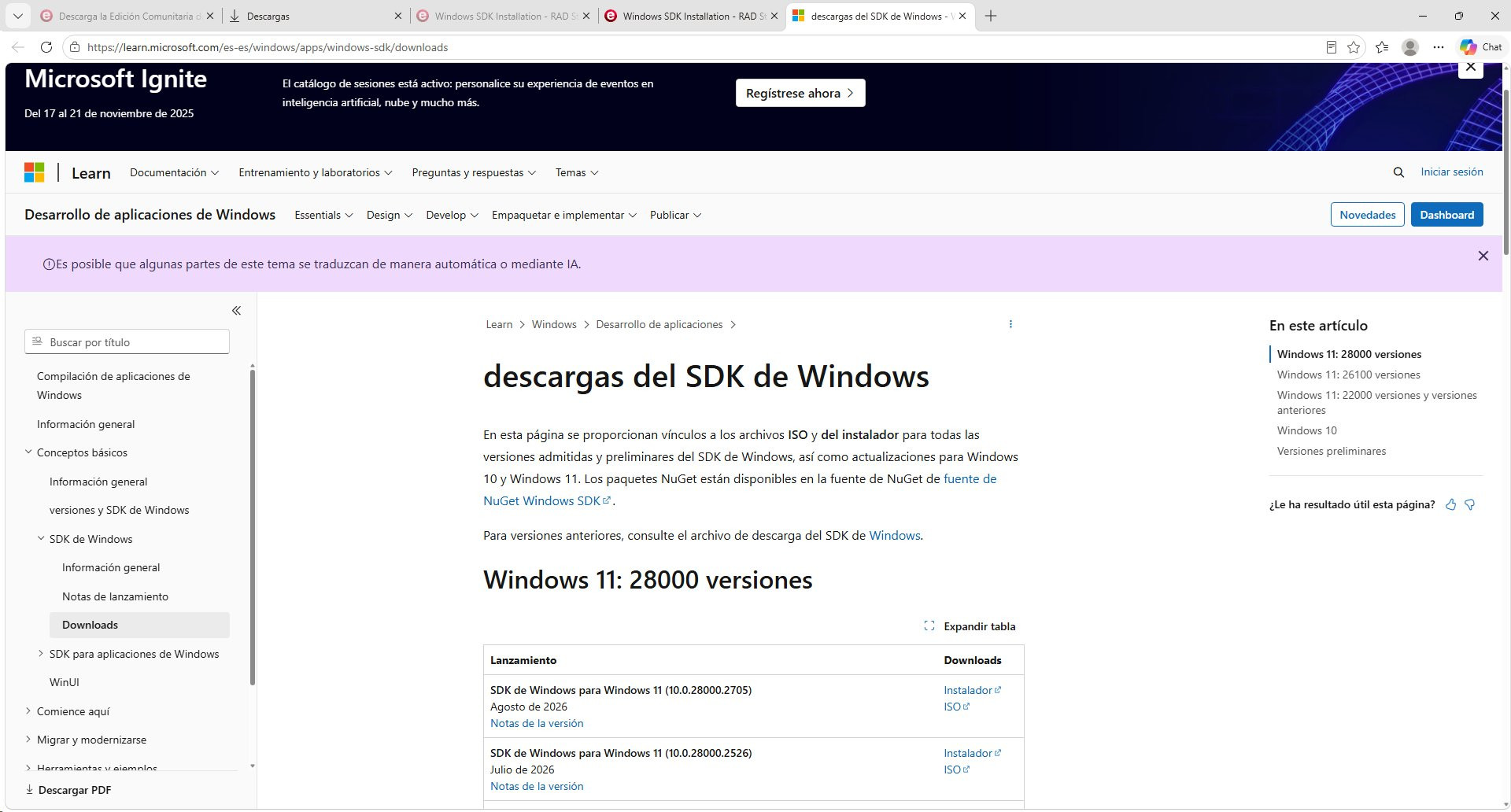Image resolution: width=1511 pixels, height=812 pixels.
Task: Expand the Temas menu
Action: click(577, 172)
